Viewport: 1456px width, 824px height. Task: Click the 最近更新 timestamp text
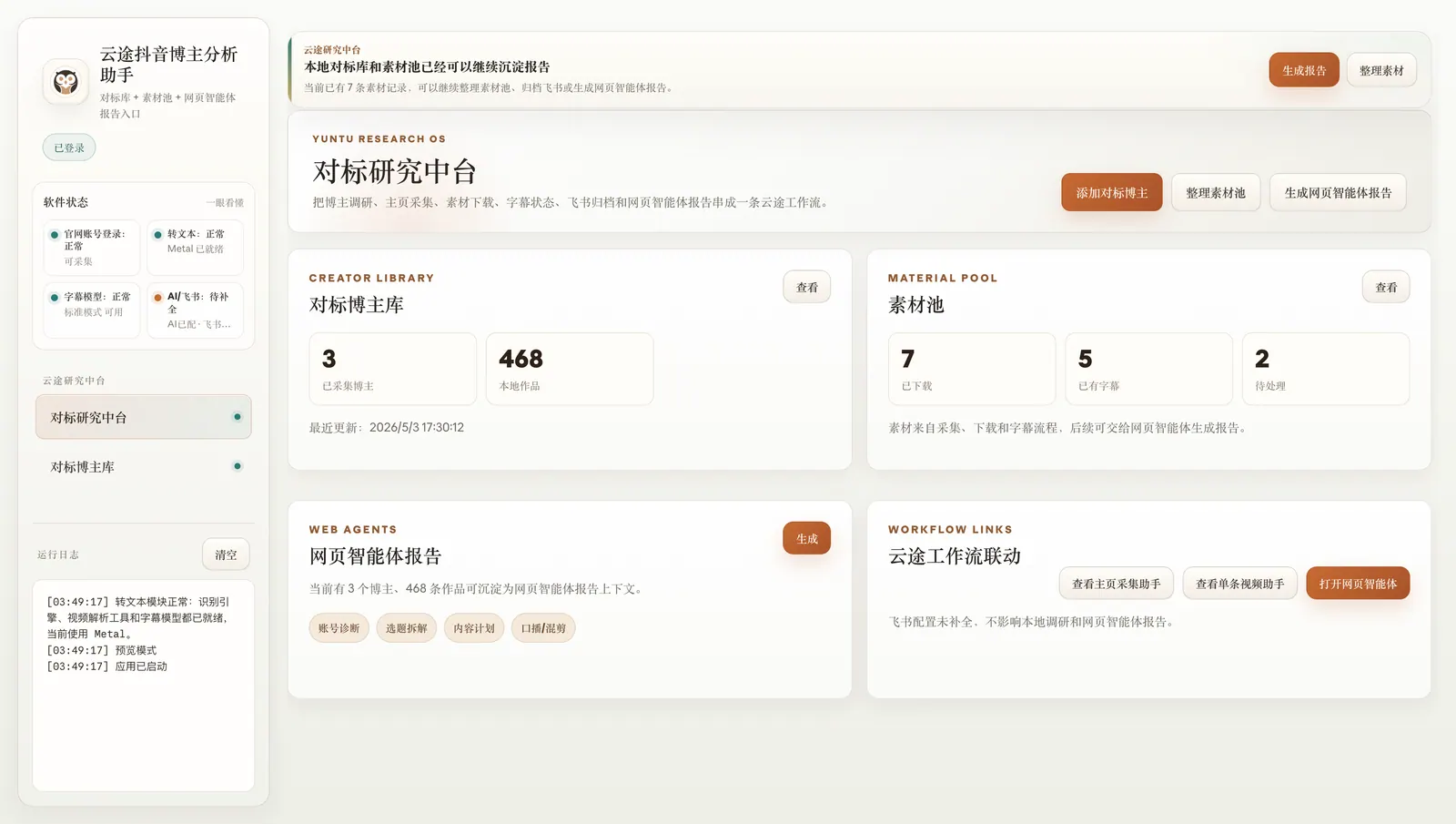pos(387,427)
